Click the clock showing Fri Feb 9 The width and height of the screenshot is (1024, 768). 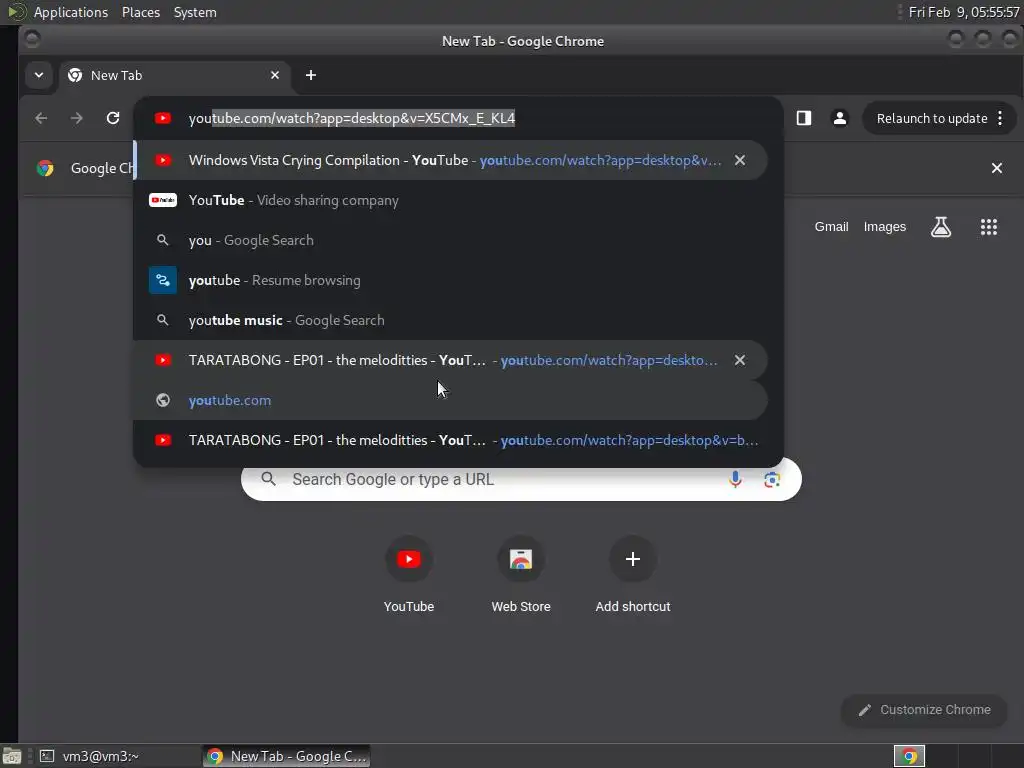[963, 12]
